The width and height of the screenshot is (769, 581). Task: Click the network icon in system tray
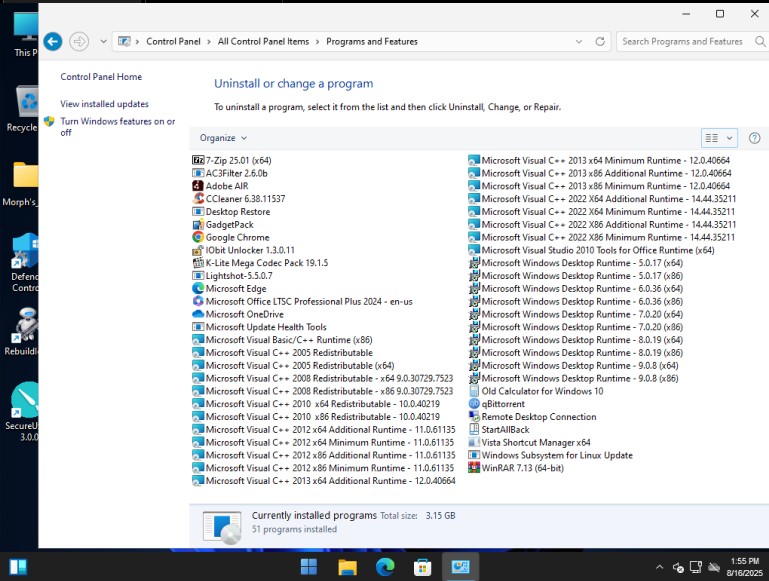pos(695,567)
